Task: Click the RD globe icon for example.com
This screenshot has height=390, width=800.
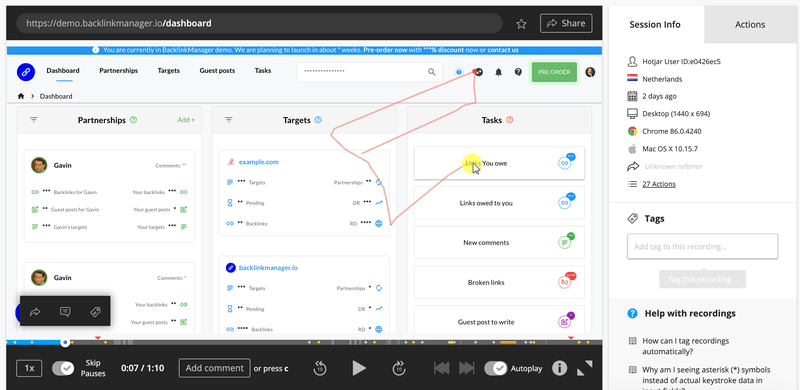Action: [379, 224]
